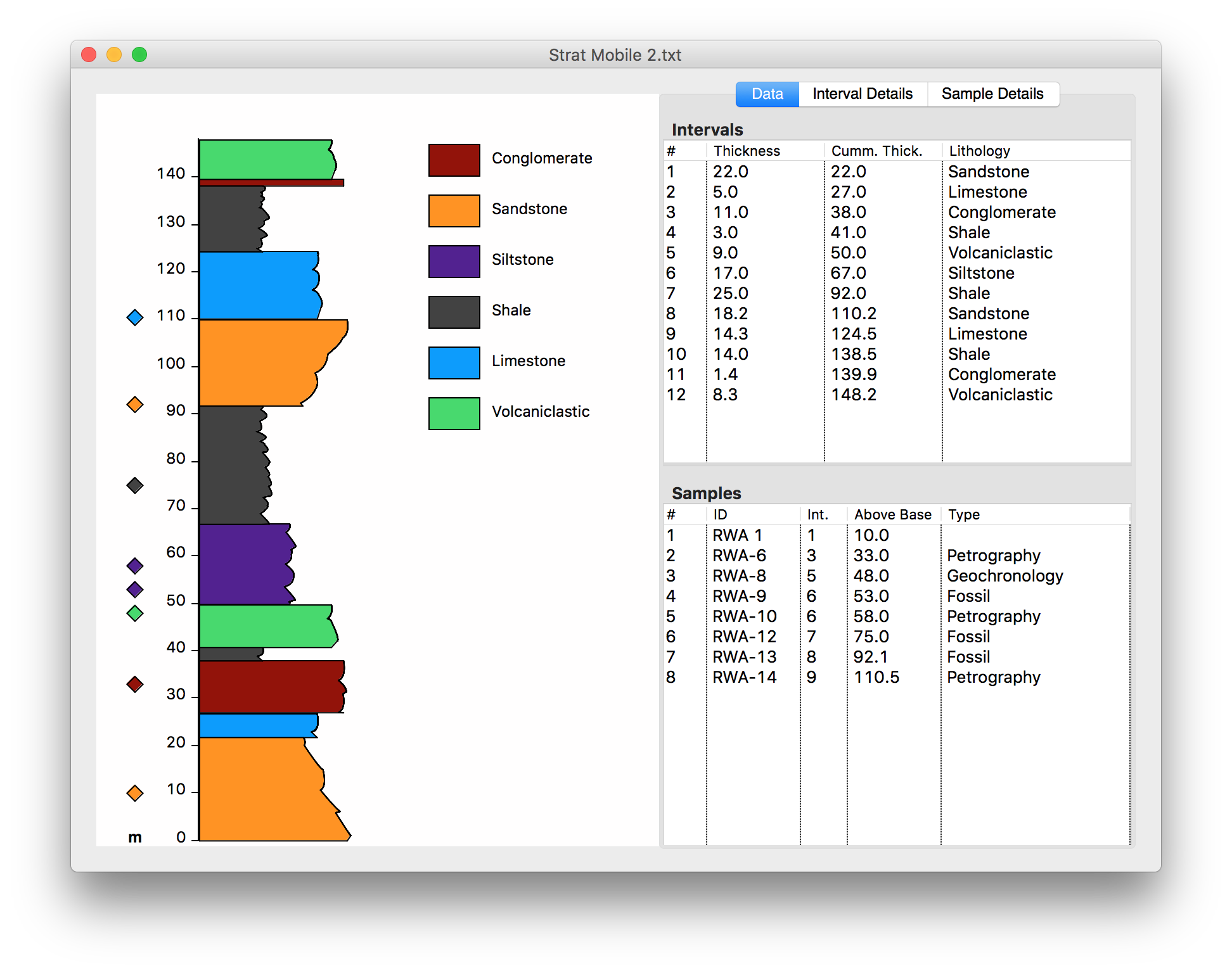The height and width of the screenshot is (973, 1232).
Task: Click the Conglomerate legend color swatch
Action: 454,160
